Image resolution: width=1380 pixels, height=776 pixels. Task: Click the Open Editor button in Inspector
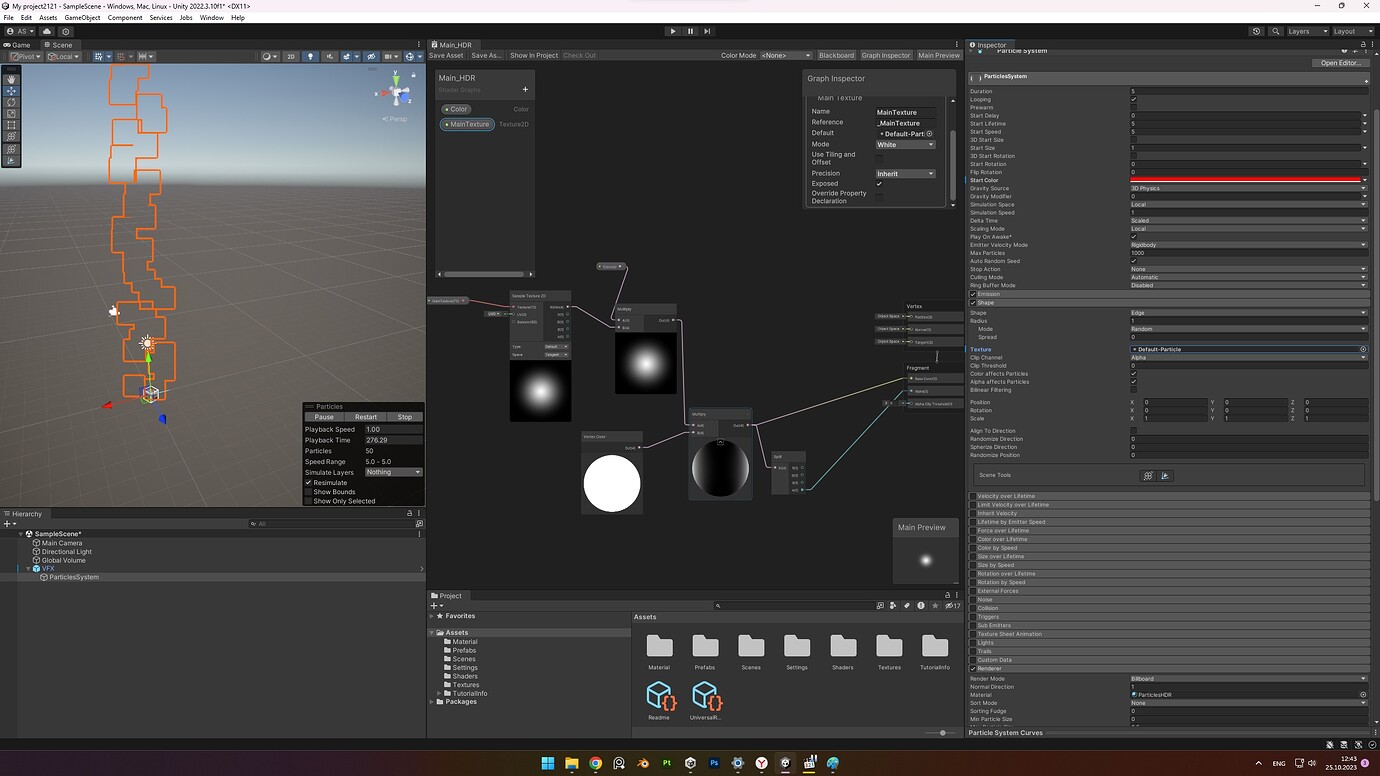1339,62
